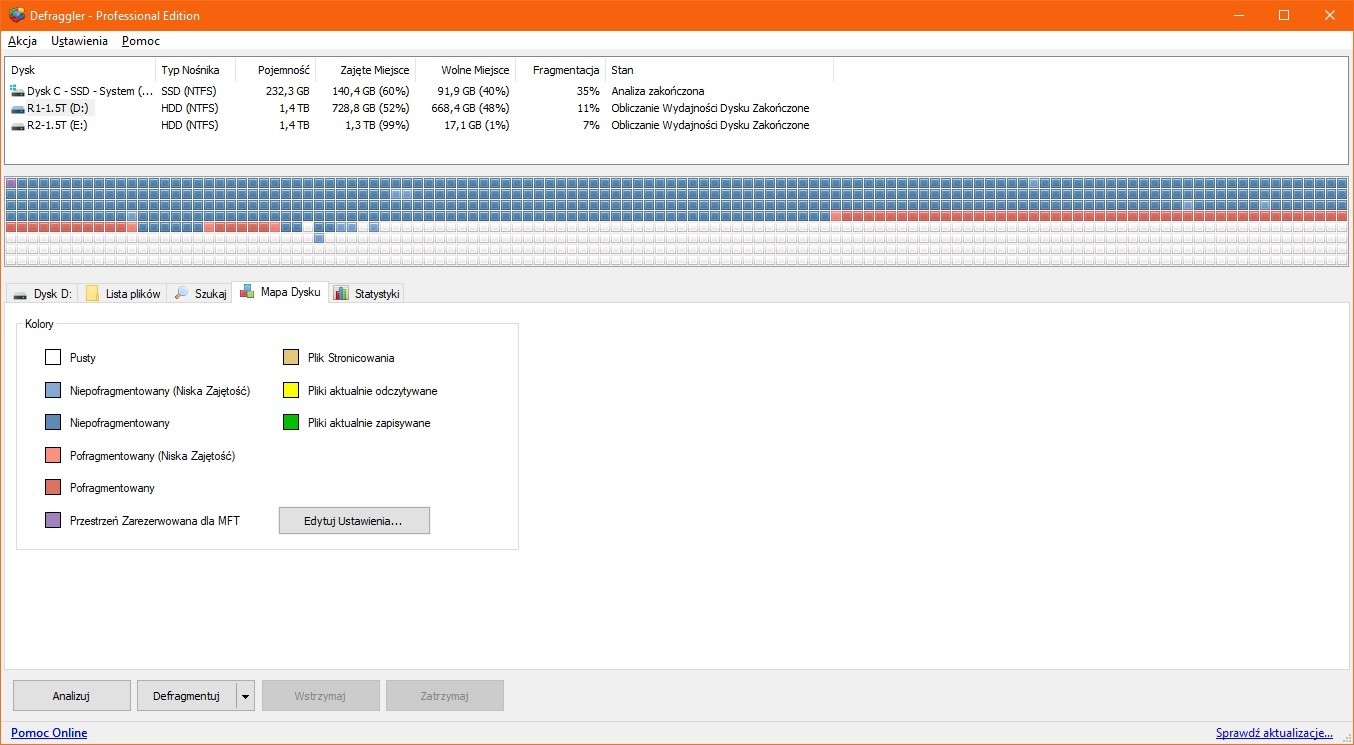1354x745 pixels.
Task: Click '140,4 GB (60%)' used space cell
Action: (x=372, y=91)
